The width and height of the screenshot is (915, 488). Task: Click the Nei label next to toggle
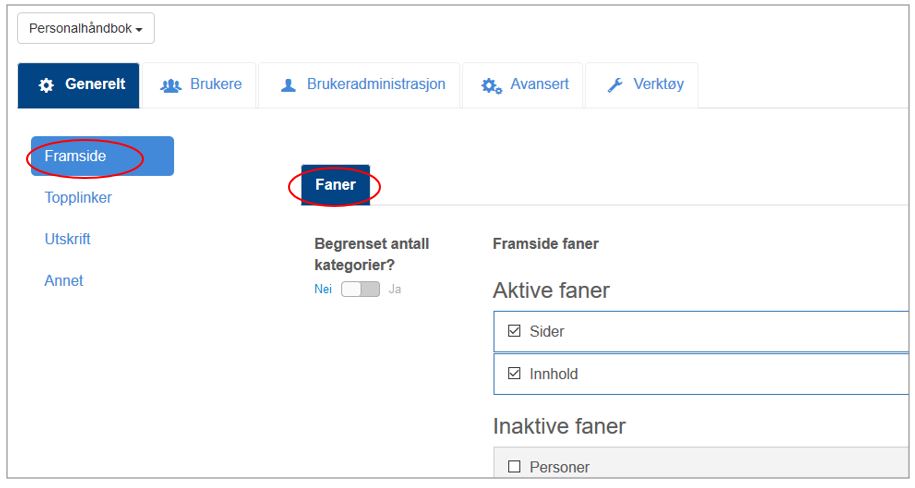(323, 289)
